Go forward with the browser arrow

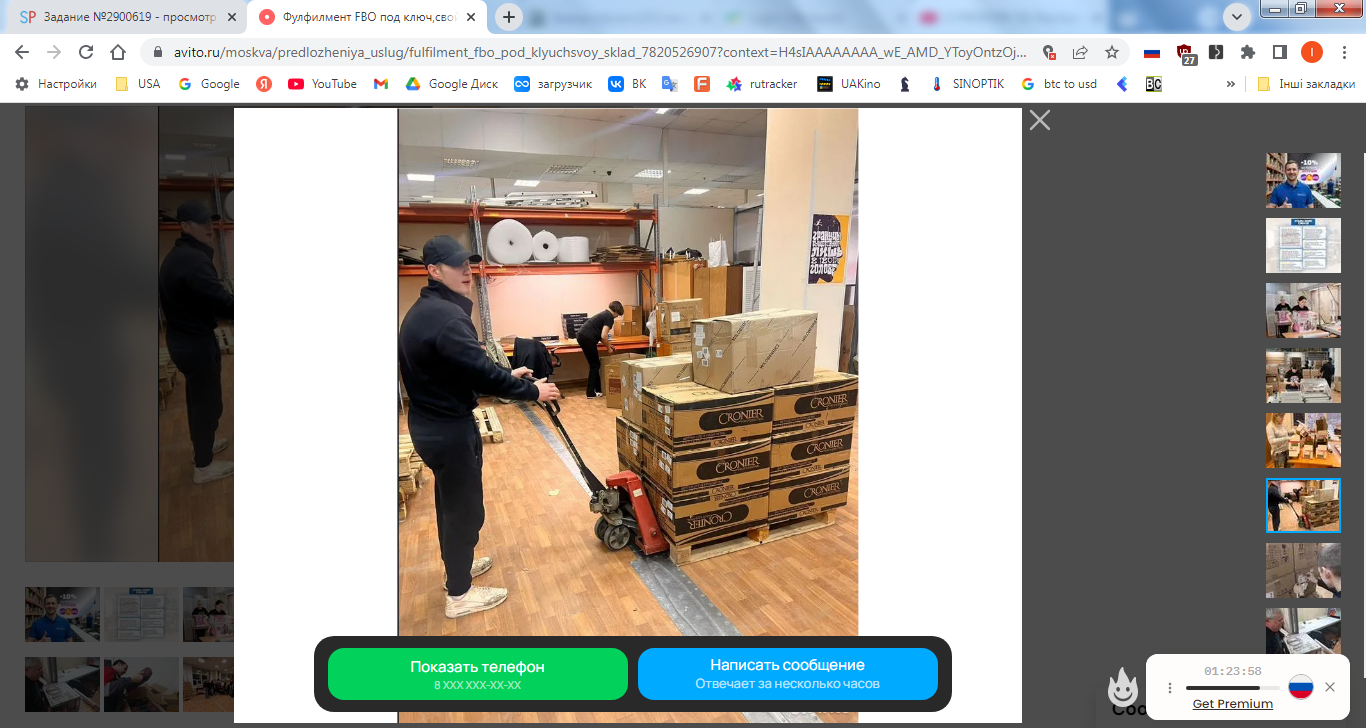point(54,52)
